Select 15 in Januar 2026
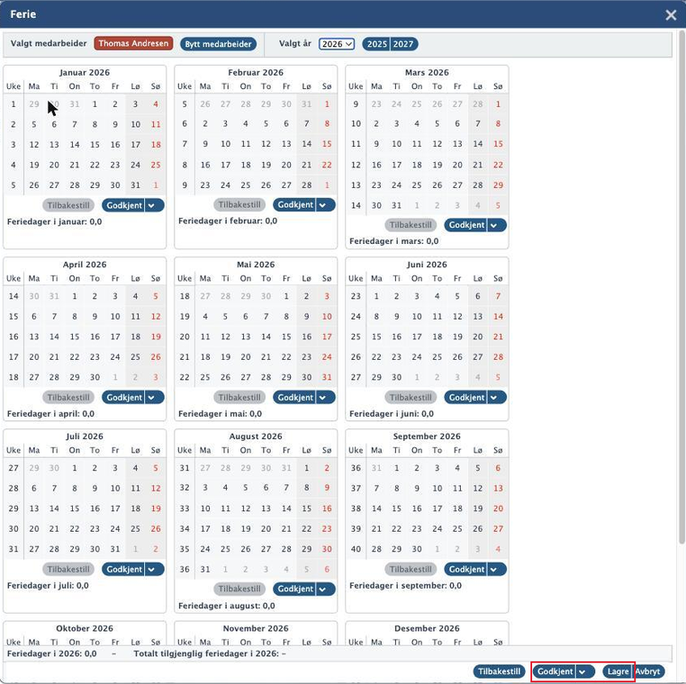Screen dimensions: 686x684 click(x=95, y=145)
